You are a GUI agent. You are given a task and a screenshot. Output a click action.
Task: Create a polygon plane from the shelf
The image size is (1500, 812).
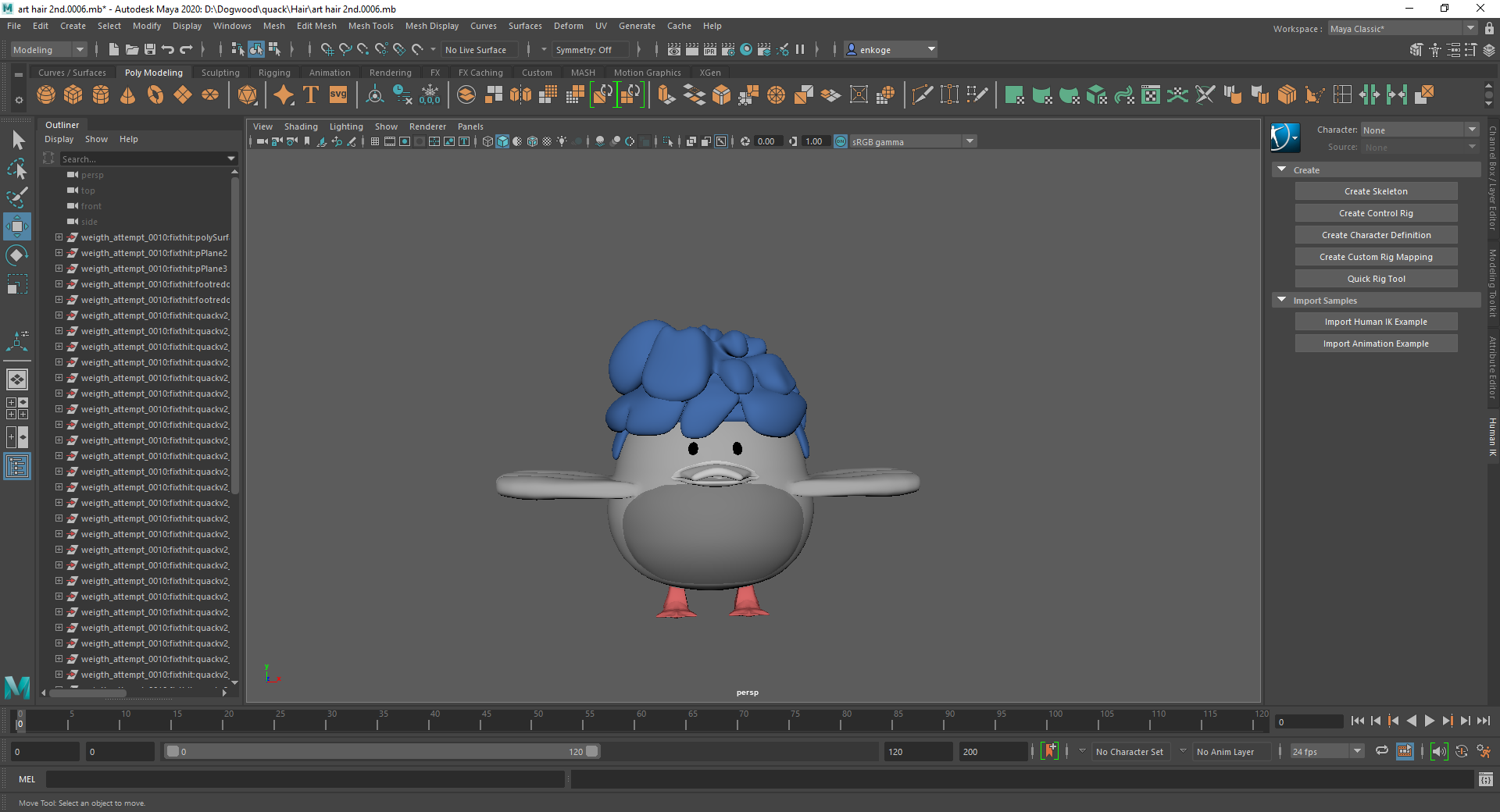(x=183, y=95)
